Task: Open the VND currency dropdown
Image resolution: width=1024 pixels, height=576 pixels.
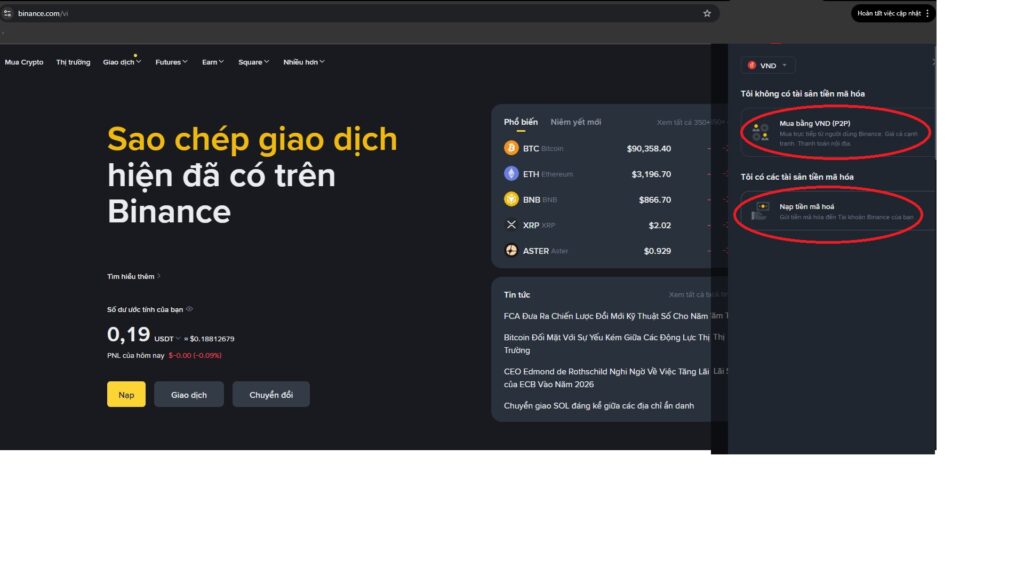Action: [768, 65]
